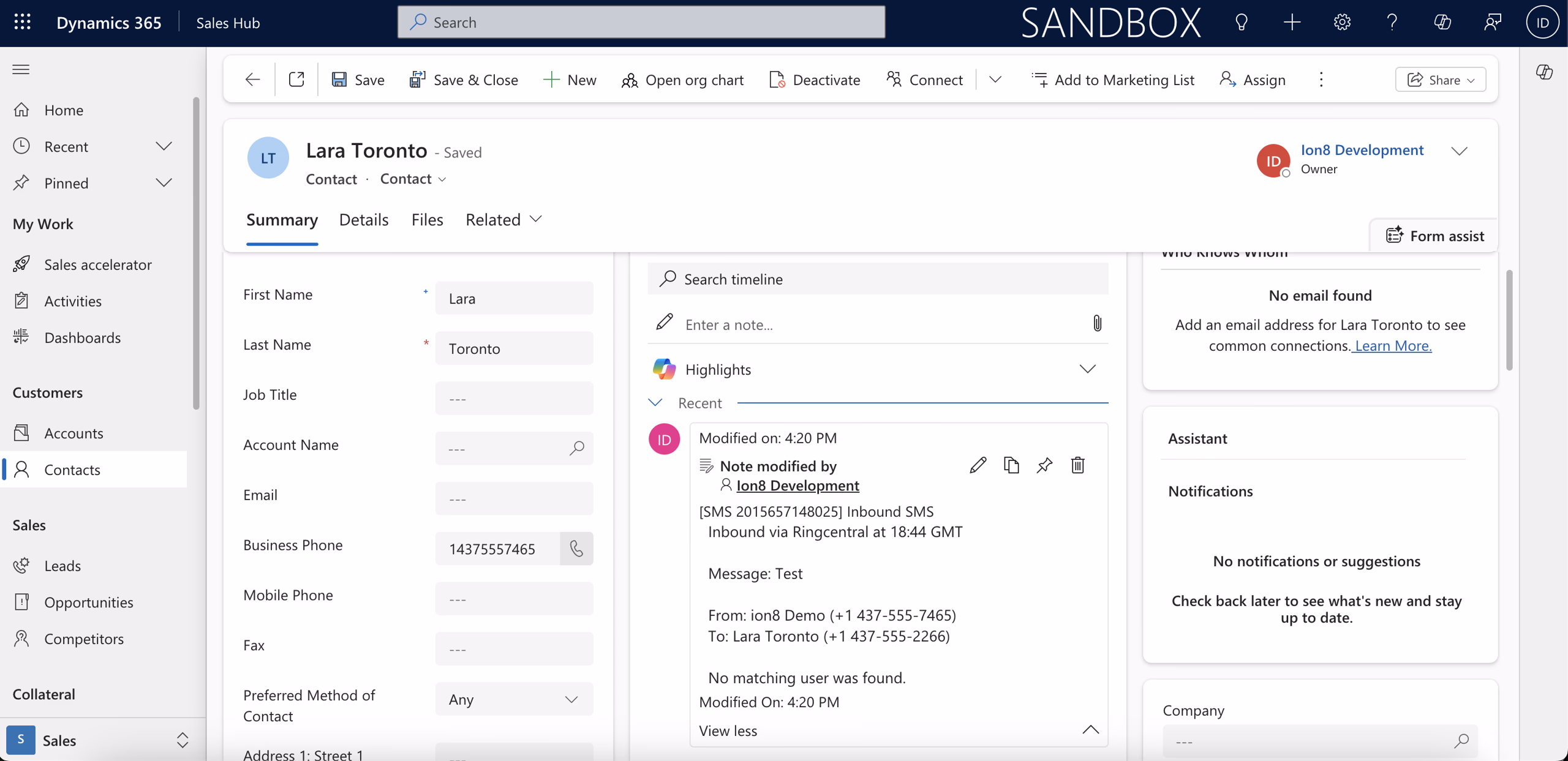Attach a file with the paperclip icon
The height and width of the screenshot is (761, 1568).
click(x=1096, y=323)
